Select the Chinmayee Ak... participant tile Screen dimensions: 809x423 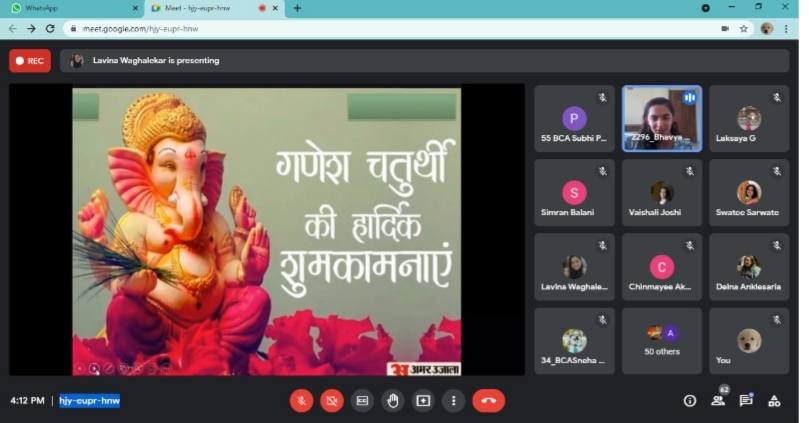point(662,267)
